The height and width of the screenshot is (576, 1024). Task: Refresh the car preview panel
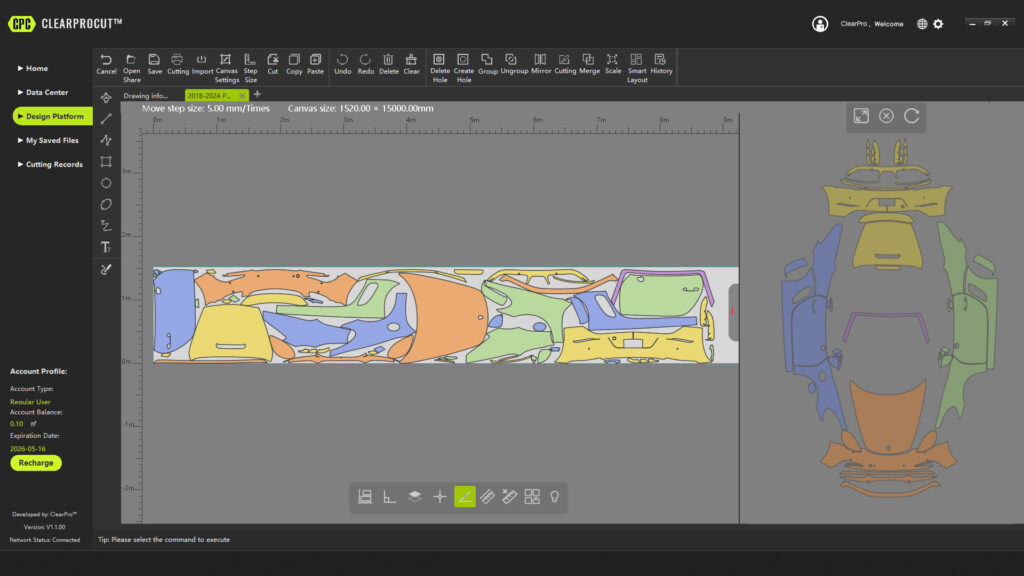[x=912, y=116]
